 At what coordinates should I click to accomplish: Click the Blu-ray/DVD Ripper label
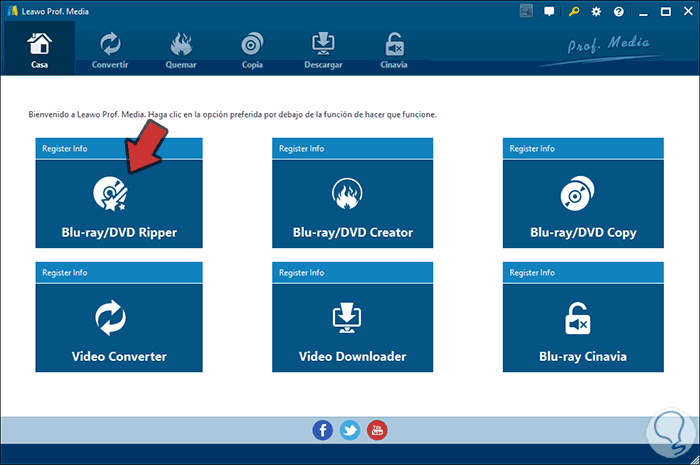tap(119, 232)
